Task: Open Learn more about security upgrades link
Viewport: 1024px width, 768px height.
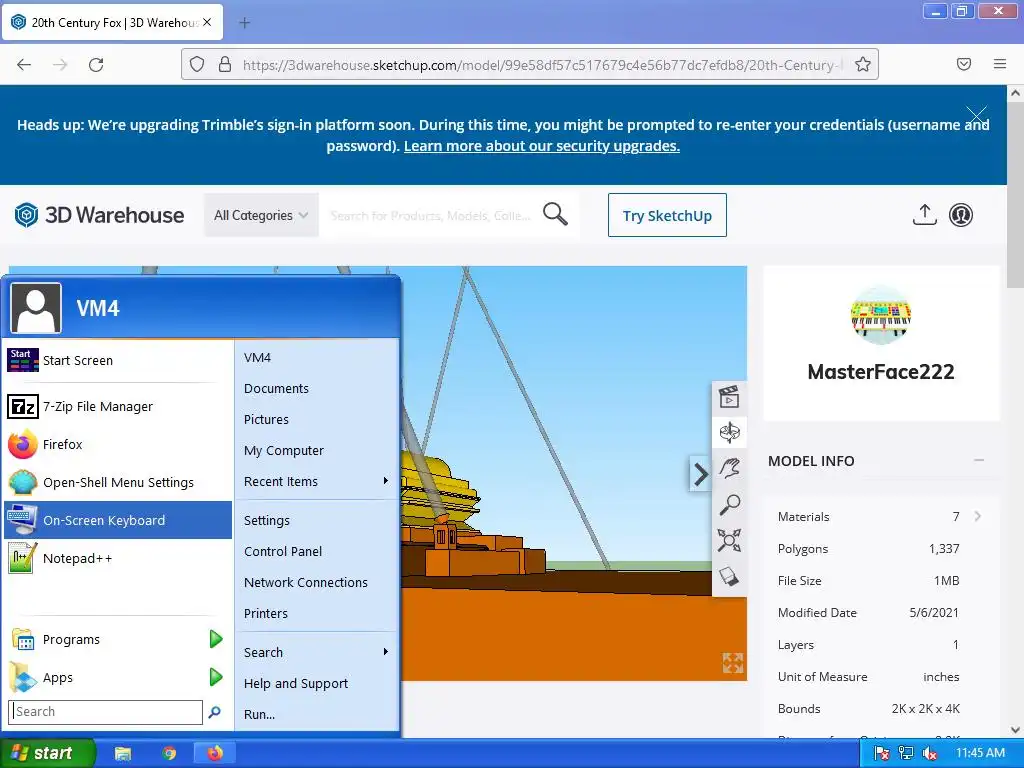Action: [541, 146]
